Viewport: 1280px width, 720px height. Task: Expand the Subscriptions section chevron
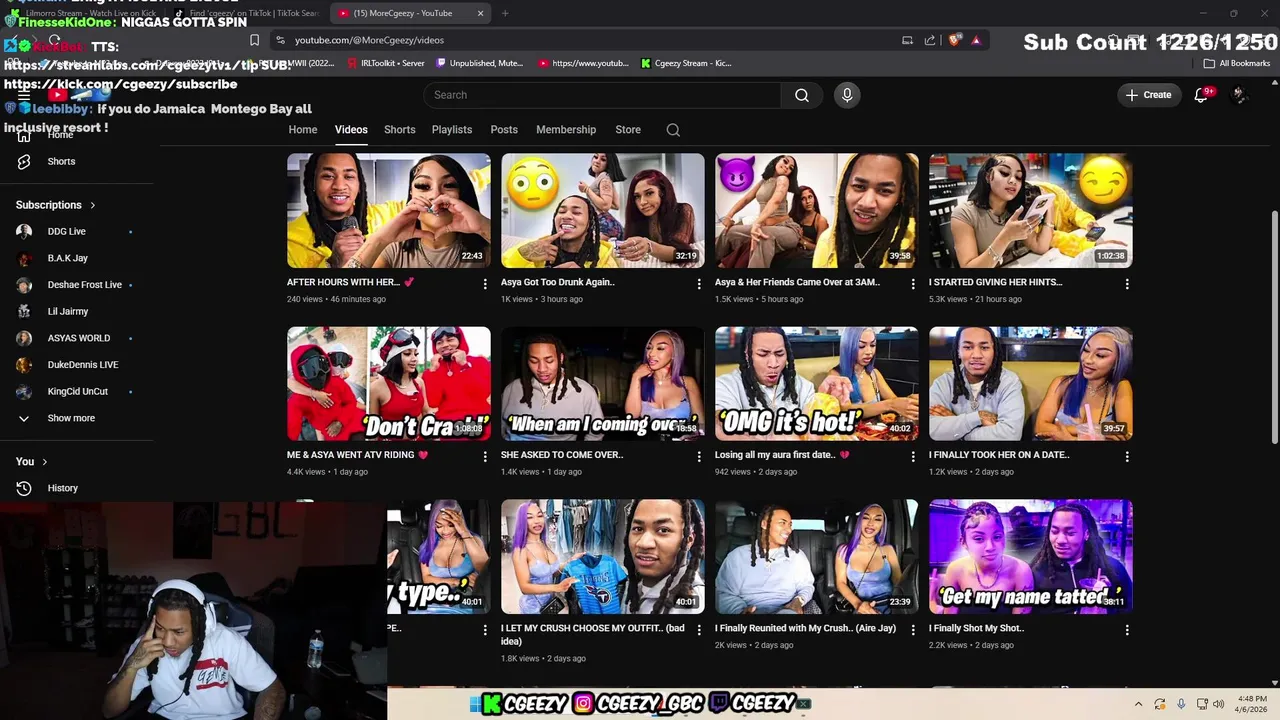pyautogui.click(x=93, y=205)
